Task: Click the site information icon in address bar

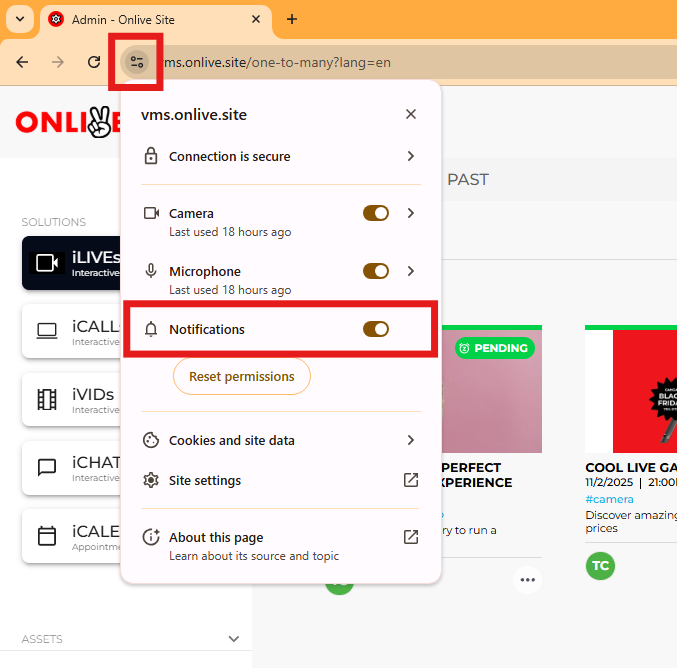Action: [136, 62]
